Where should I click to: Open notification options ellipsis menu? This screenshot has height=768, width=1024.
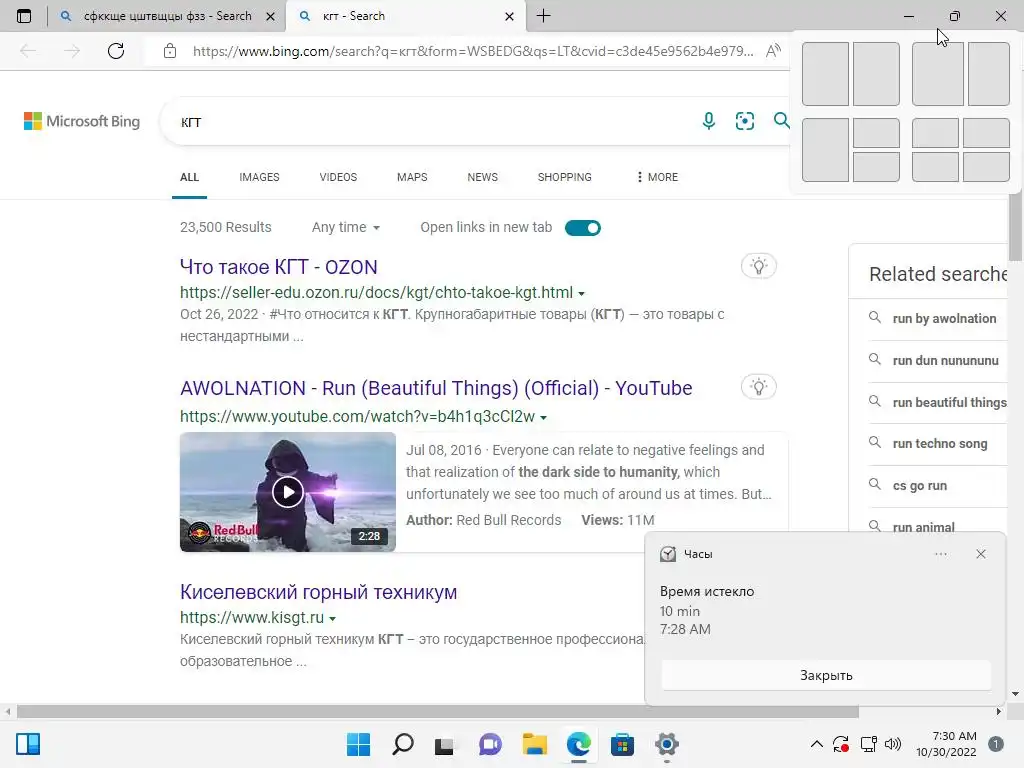coord(940,554)
